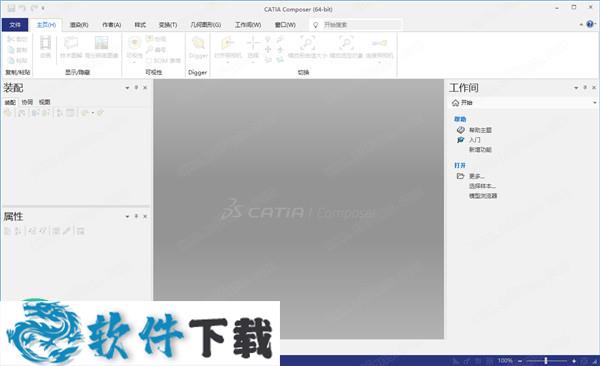This screenshot has width=600, height=366.
Task: Switch to the 渲染(R) ribbon tab
Action: (x=79, y=25)
